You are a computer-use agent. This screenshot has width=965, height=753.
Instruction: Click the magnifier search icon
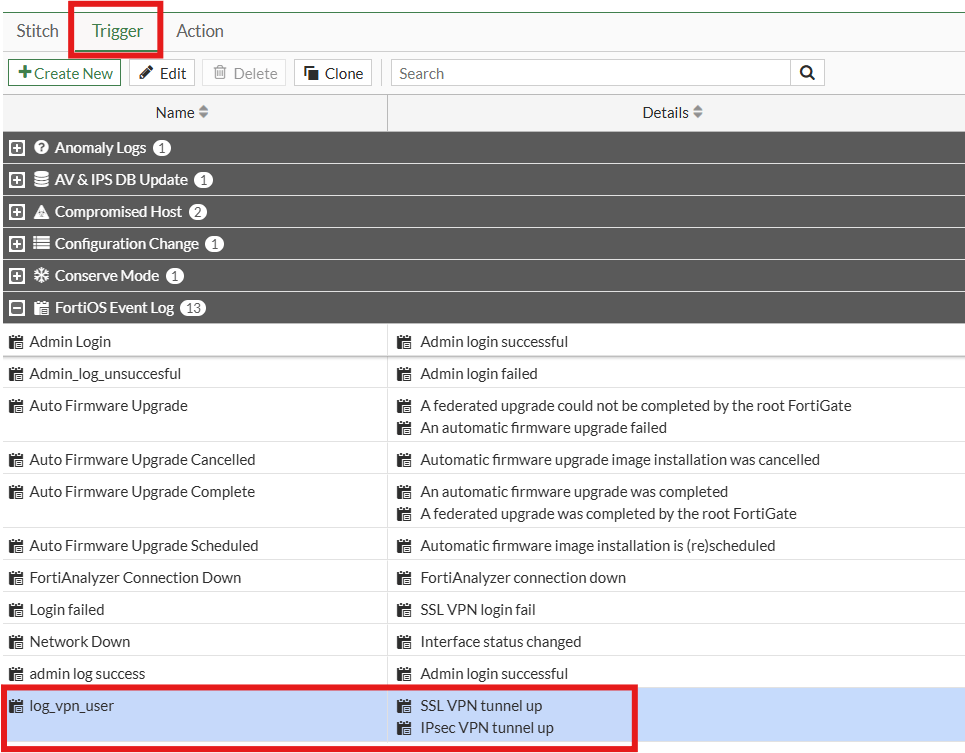tap(807, 73)
